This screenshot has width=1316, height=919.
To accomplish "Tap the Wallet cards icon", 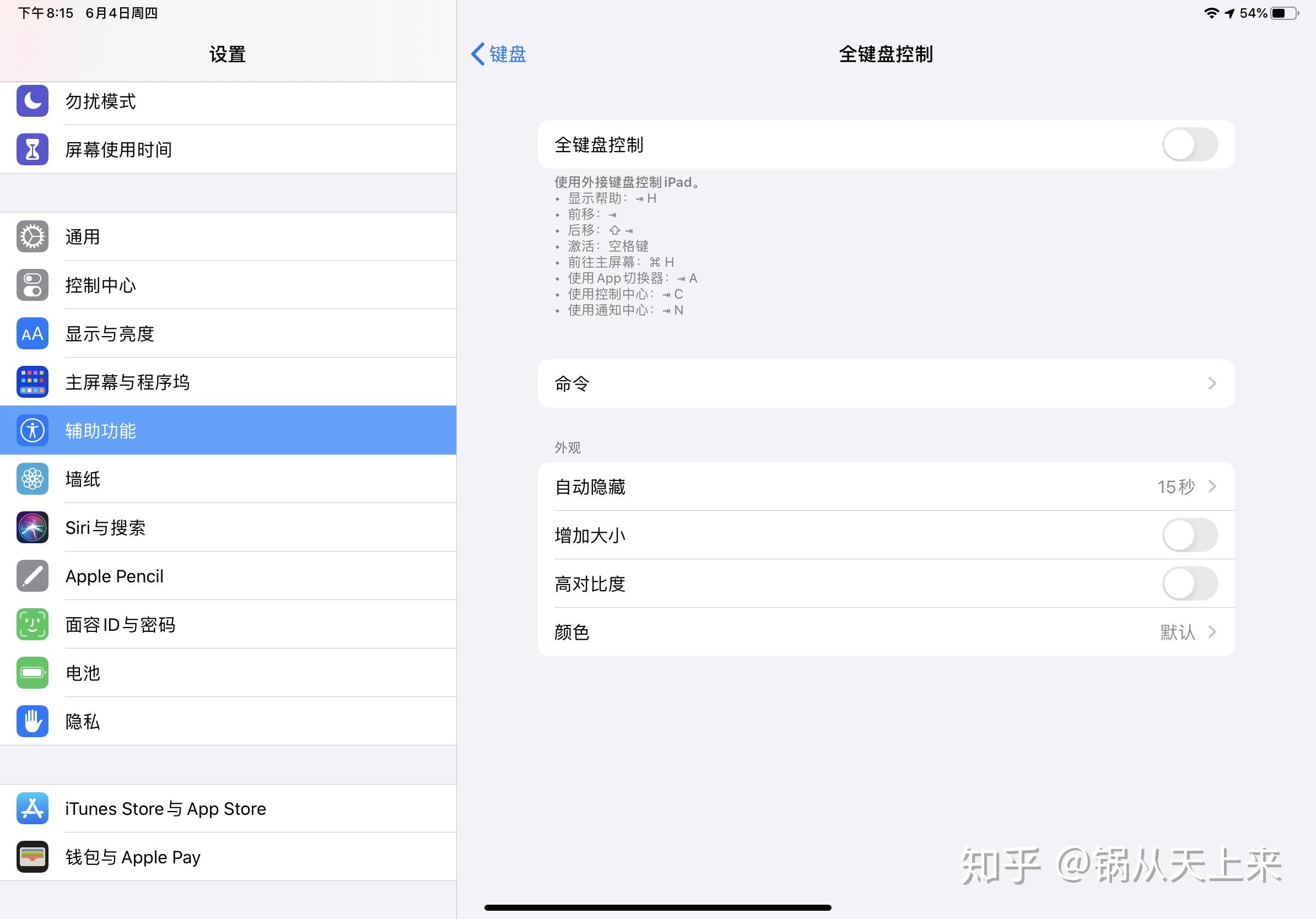I will 33,857.
